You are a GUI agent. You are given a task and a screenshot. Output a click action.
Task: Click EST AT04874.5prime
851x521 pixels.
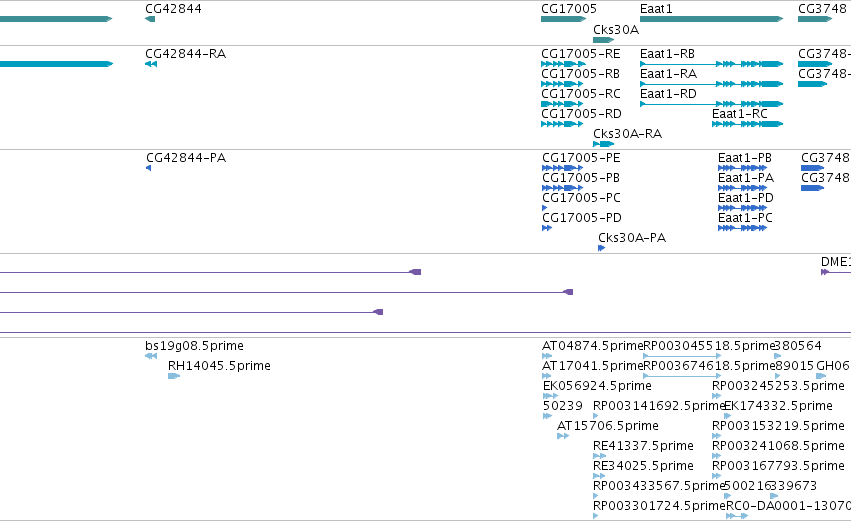(x=592, y=346)
